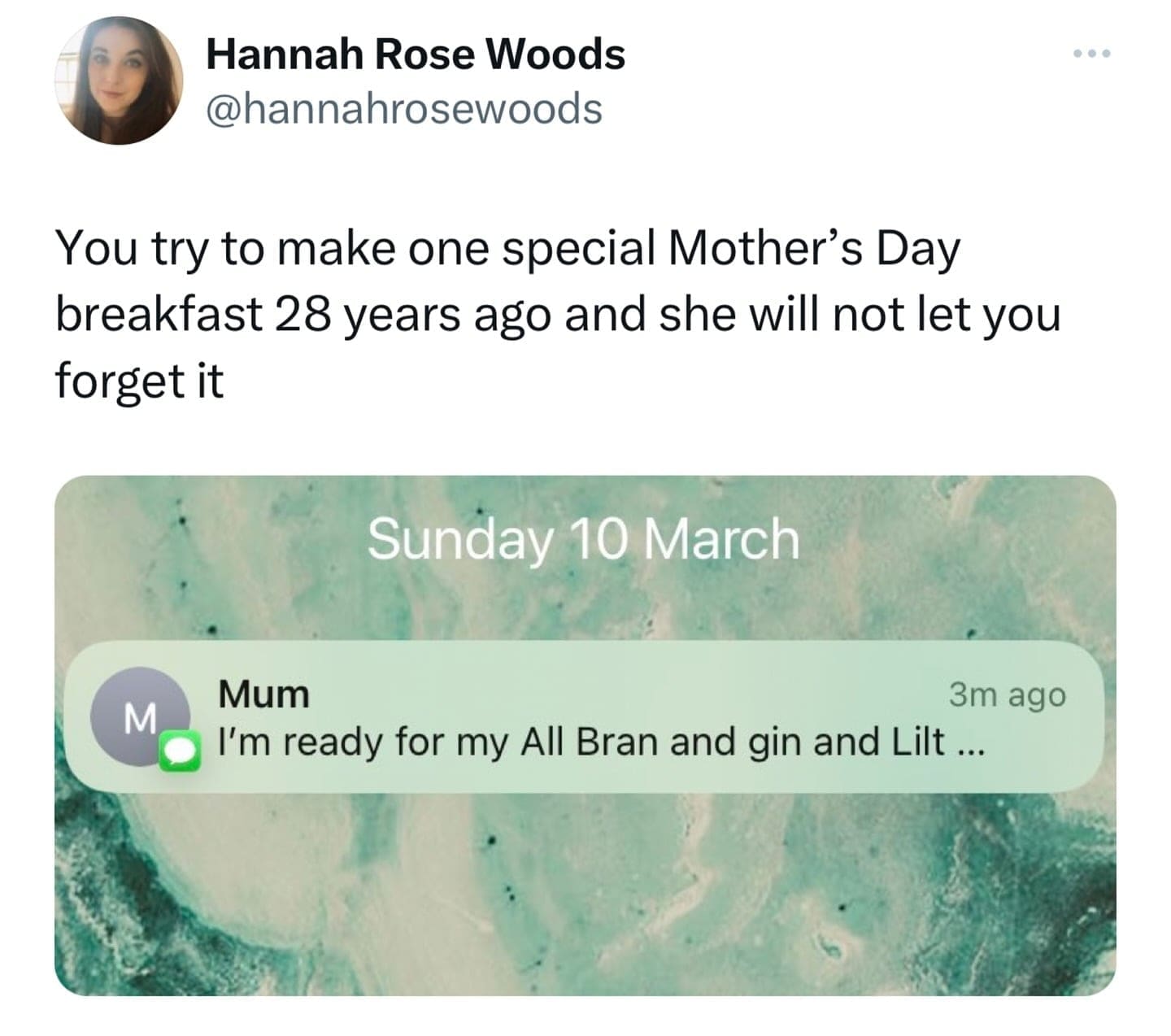Click the "Sunday 10 March" date label

tap(583, 538)
